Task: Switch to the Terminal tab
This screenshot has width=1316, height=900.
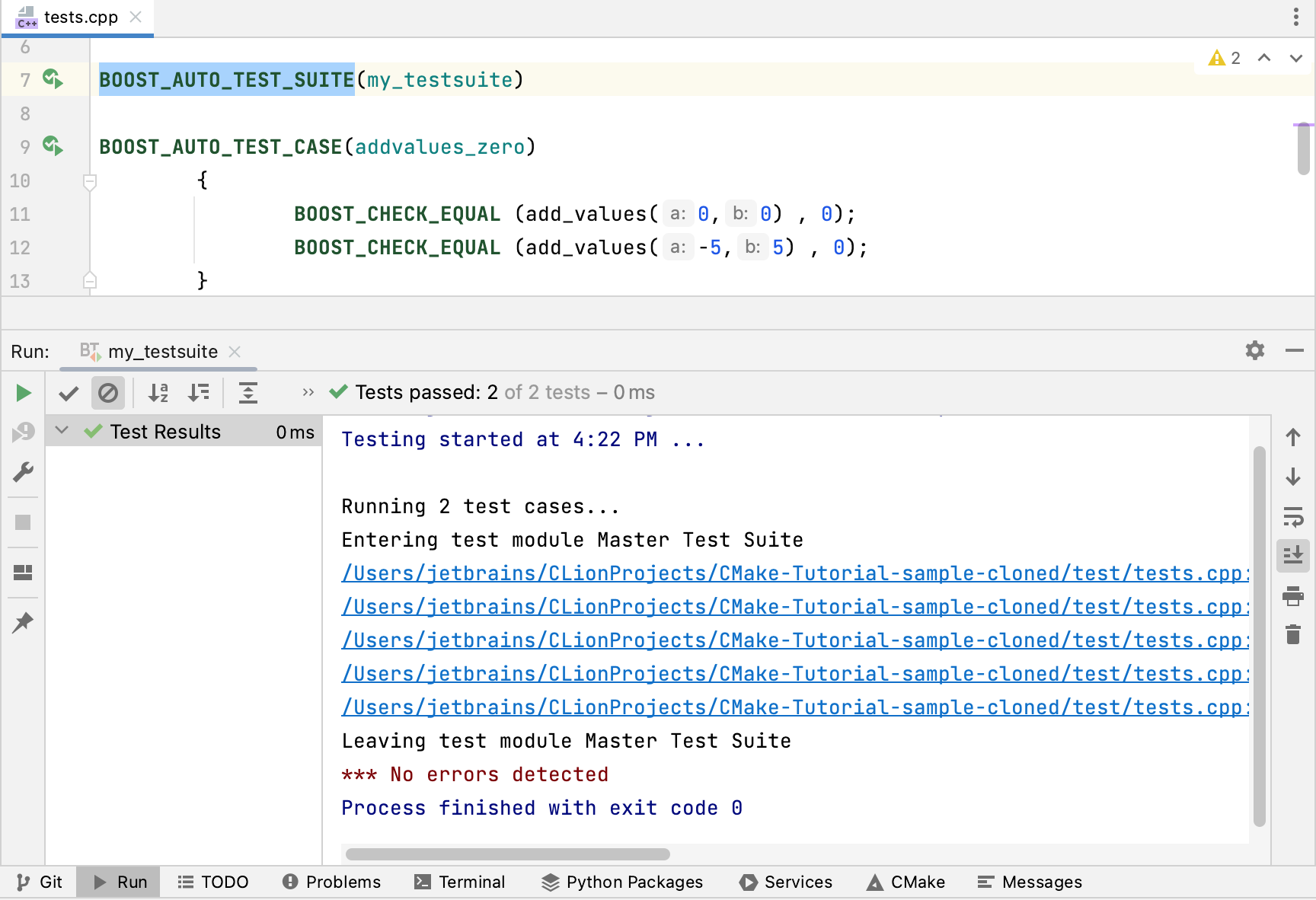Action: [x=460, y=882]
